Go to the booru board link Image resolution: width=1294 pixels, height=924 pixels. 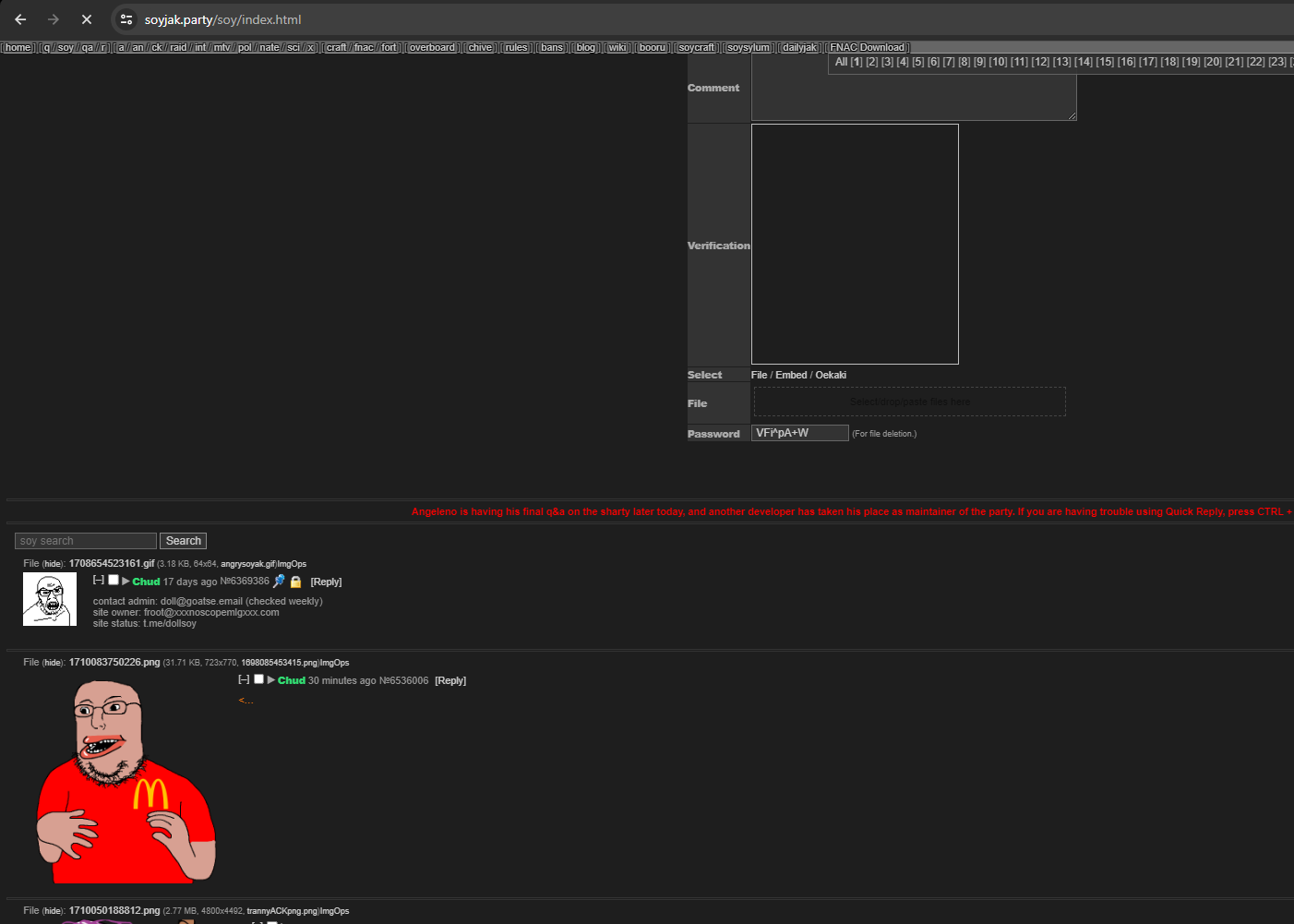(653, 48)
